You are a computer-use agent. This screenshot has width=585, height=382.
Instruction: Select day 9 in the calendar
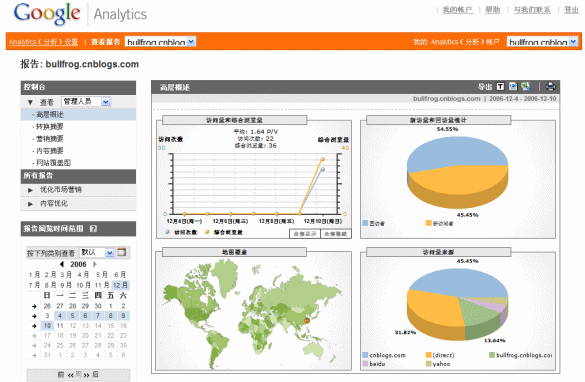123,316
